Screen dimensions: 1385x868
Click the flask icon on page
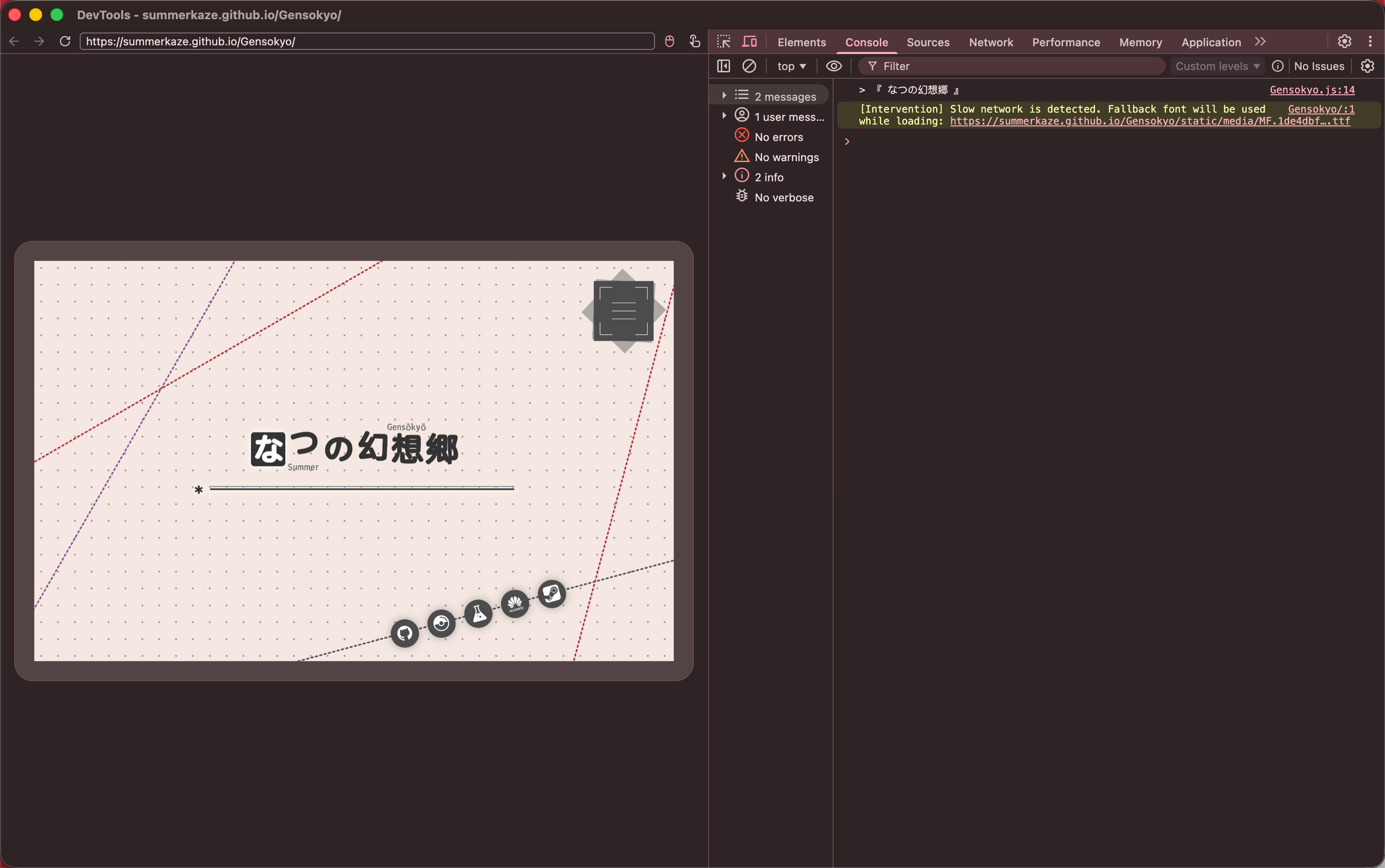478,613
